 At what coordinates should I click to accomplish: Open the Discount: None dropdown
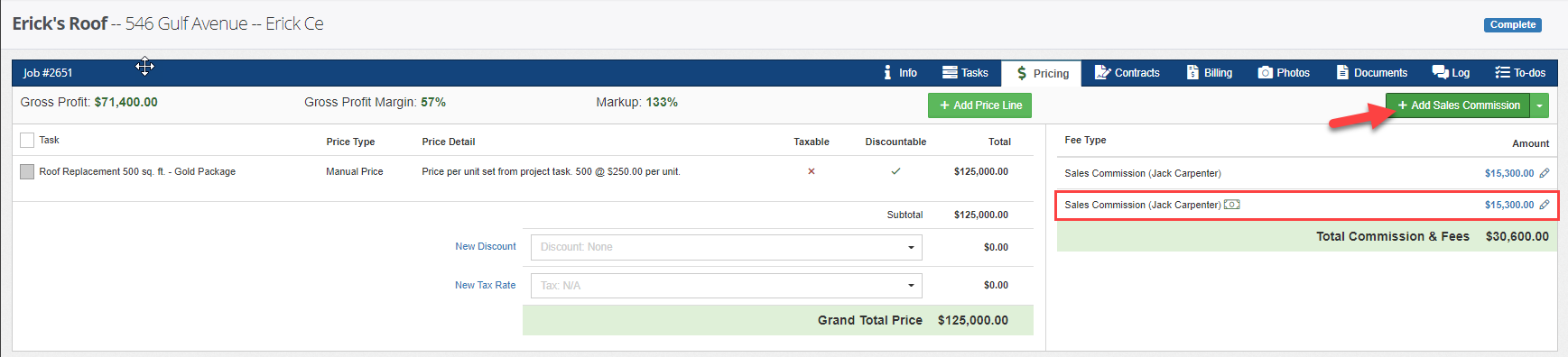point(727,247)
